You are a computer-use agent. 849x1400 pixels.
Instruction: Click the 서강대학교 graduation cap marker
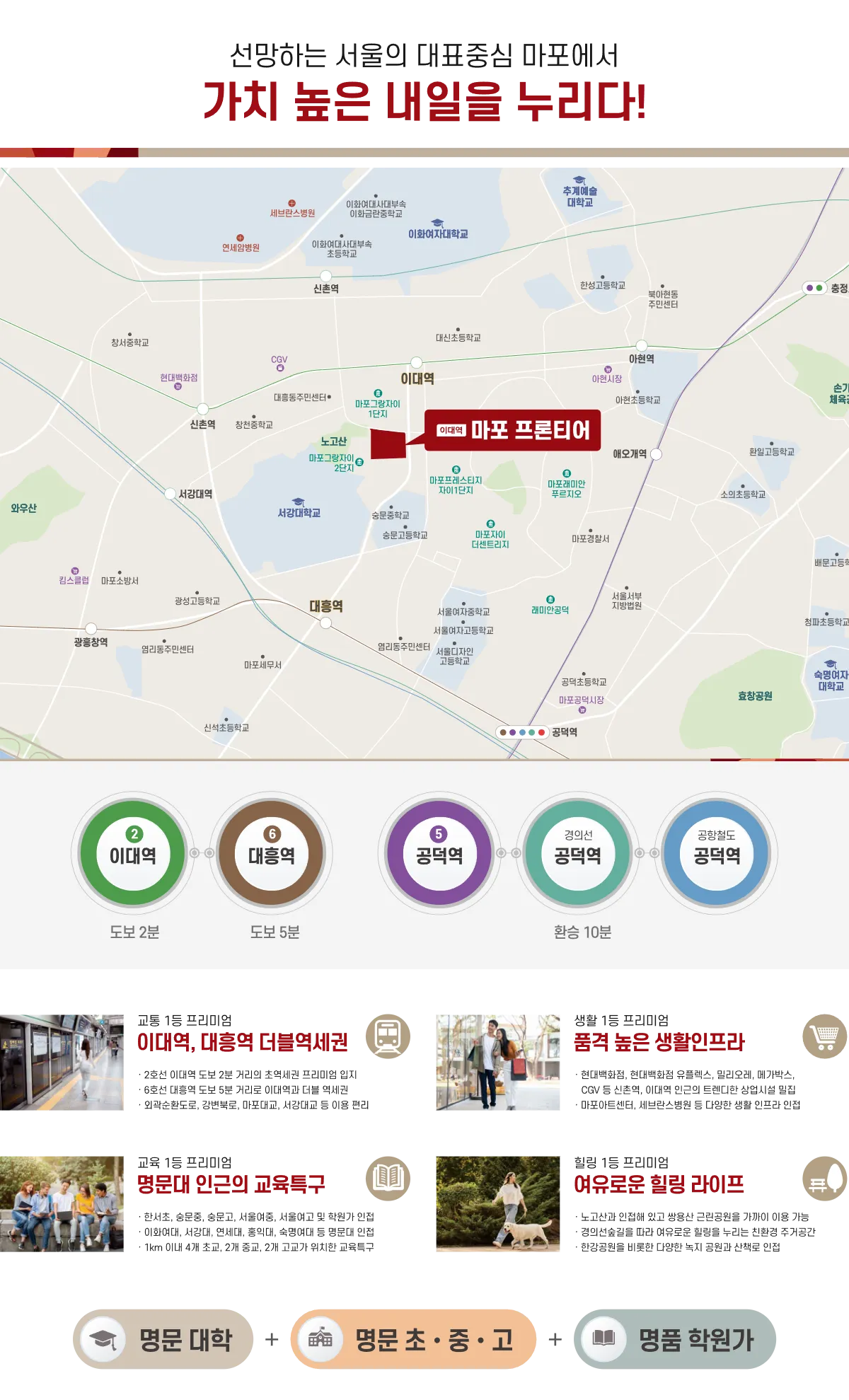click(x=299, y=502)
